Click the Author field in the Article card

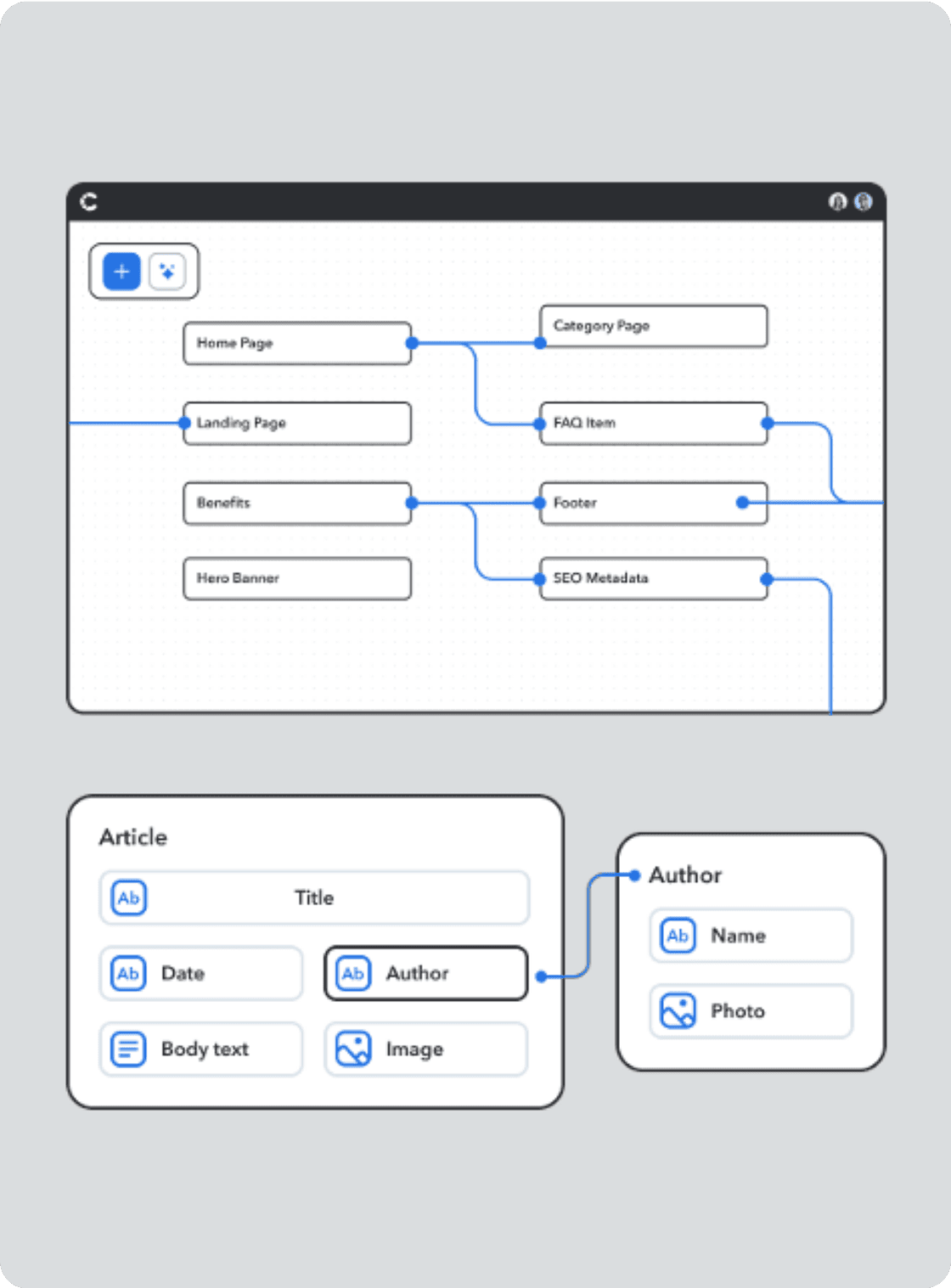coord(425,973)
